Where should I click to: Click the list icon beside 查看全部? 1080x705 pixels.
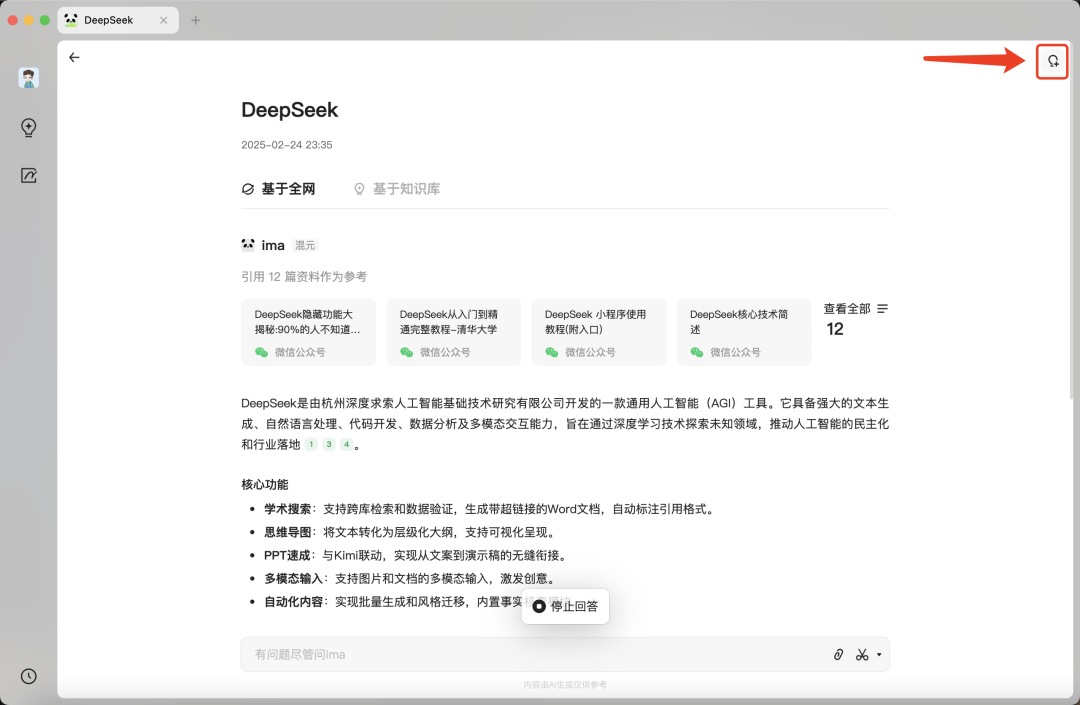click(882, 308)
